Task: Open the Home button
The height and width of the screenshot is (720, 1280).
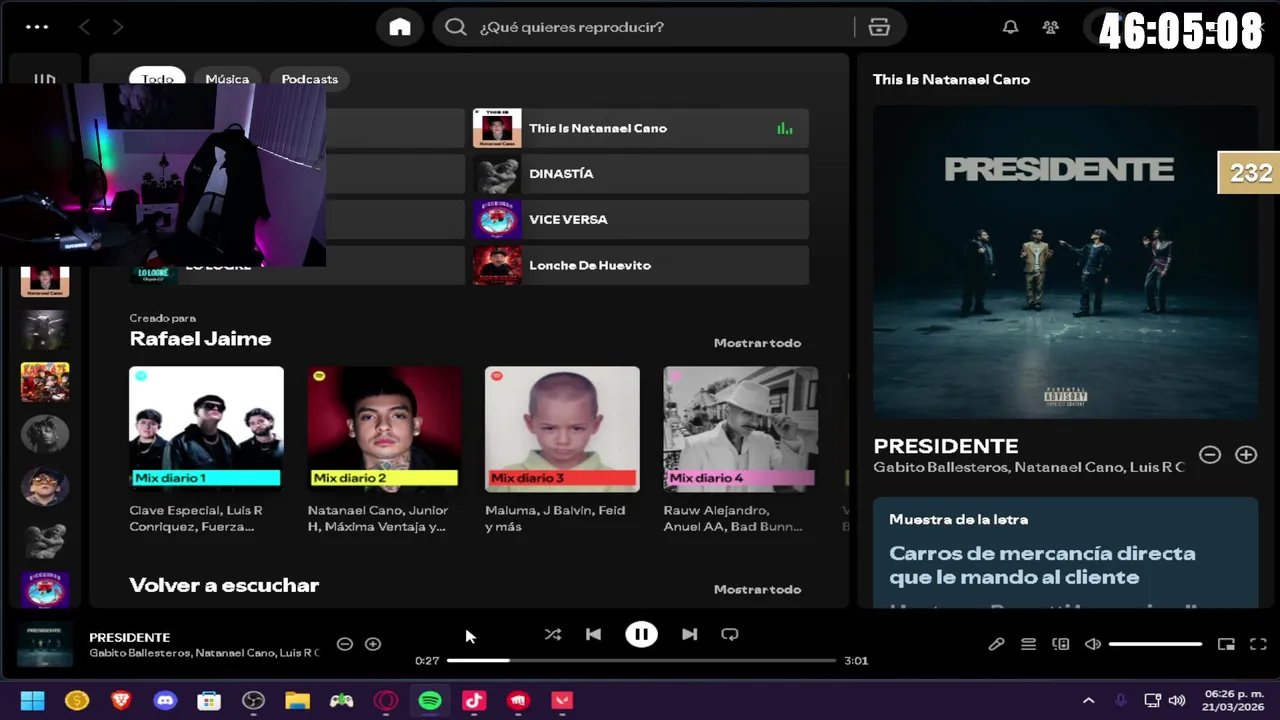Action: point(400,27)
